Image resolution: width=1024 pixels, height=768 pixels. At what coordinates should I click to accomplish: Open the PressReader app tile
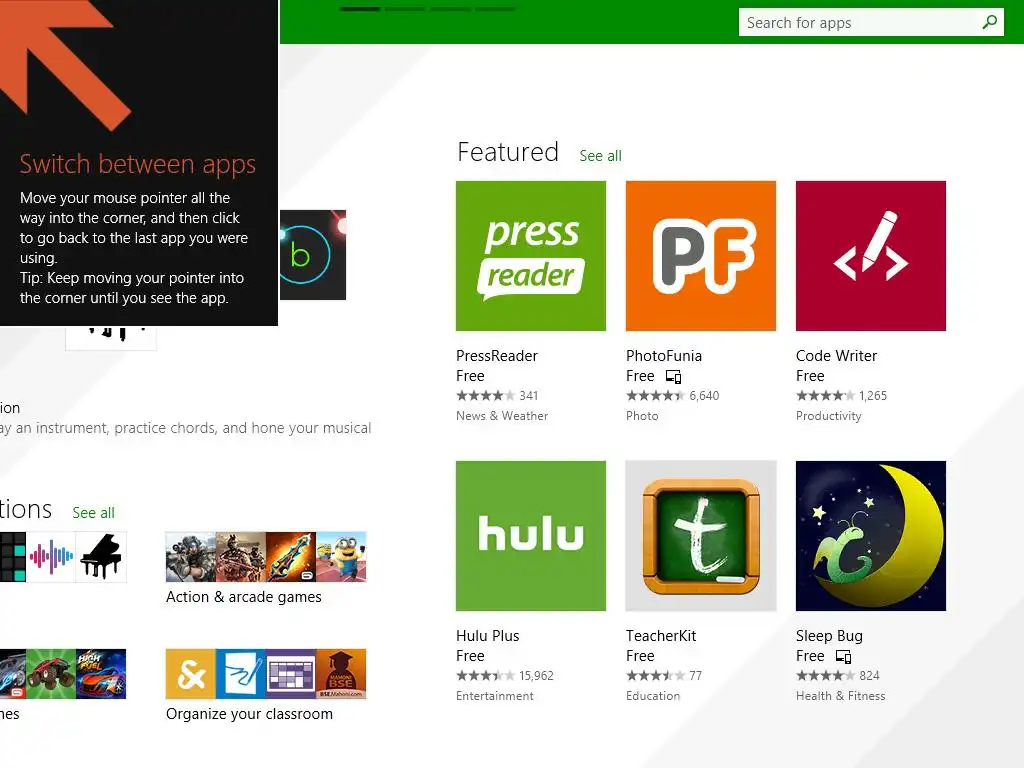point(530,256)
